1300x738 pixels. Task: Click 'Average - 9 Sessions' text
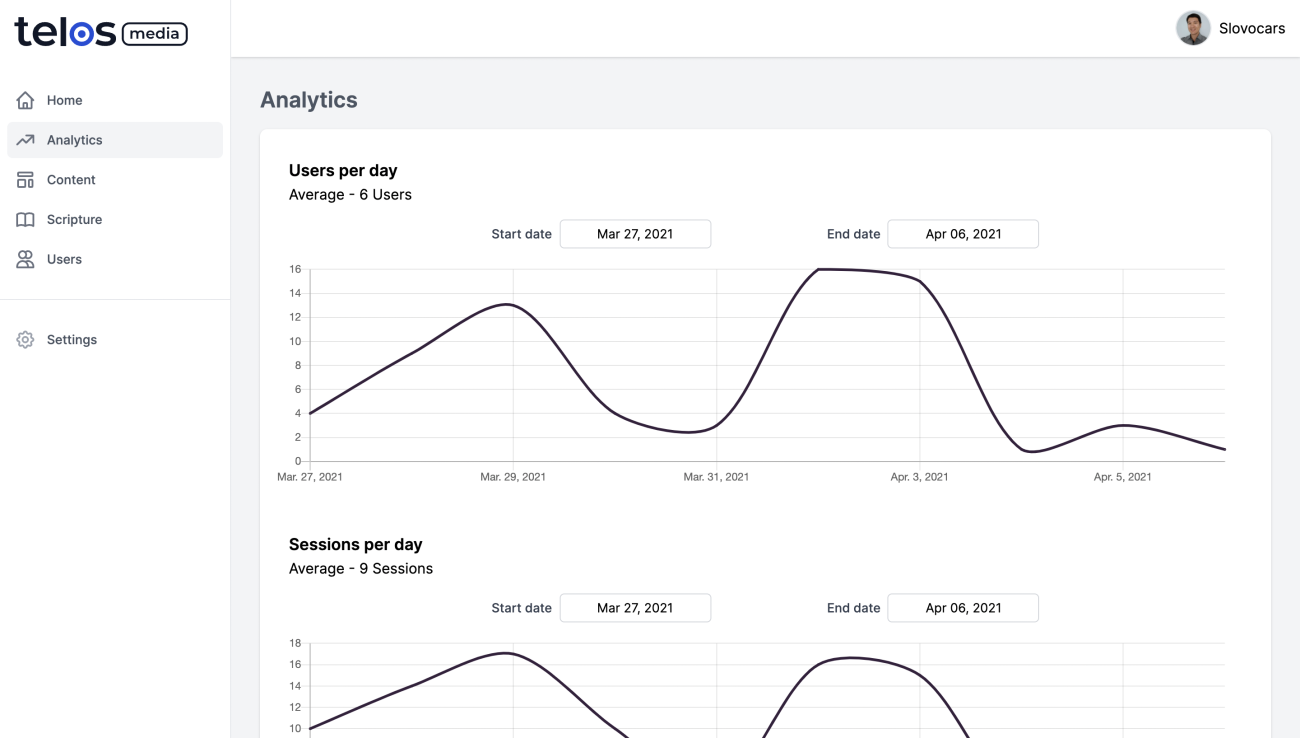click(x=361, y=569)
